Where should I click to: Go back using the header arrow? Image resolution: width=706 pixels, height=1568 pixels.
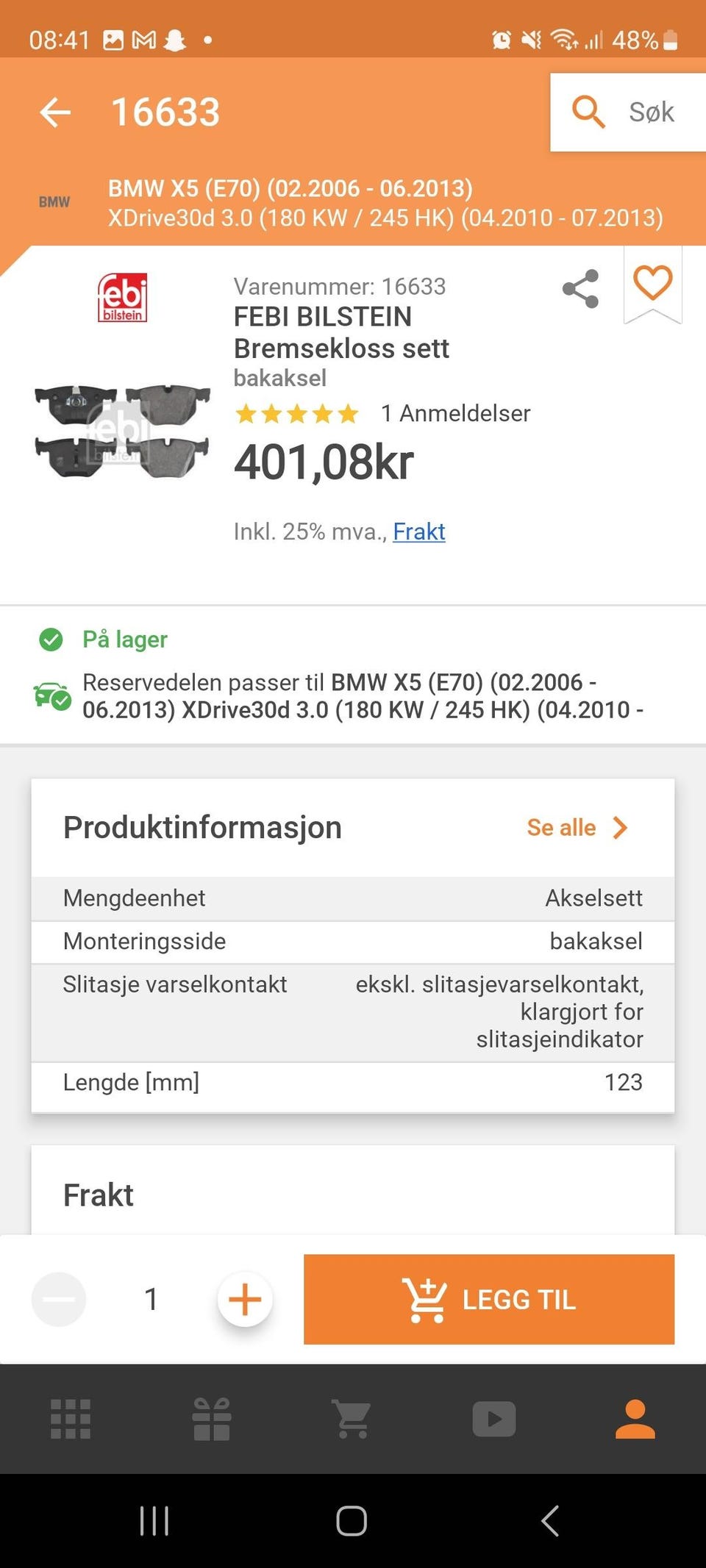55,112
